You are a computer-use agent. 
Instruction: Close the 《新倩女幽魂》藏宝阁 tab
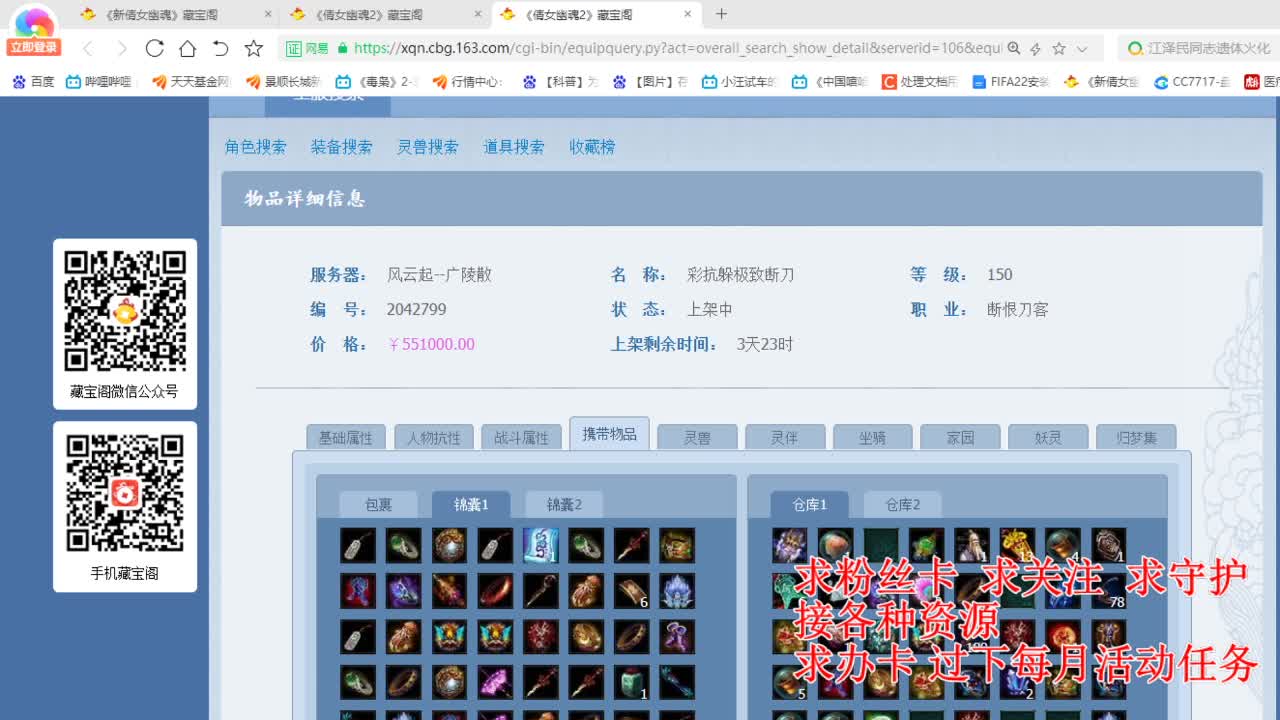pos(267,14)
